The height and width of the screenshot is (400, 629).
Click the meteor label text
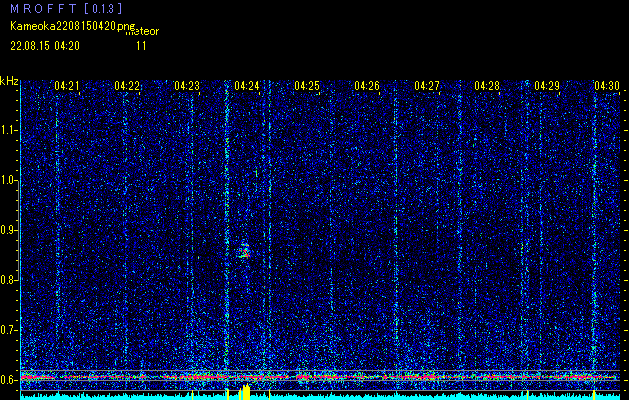[x=142, y=31]
